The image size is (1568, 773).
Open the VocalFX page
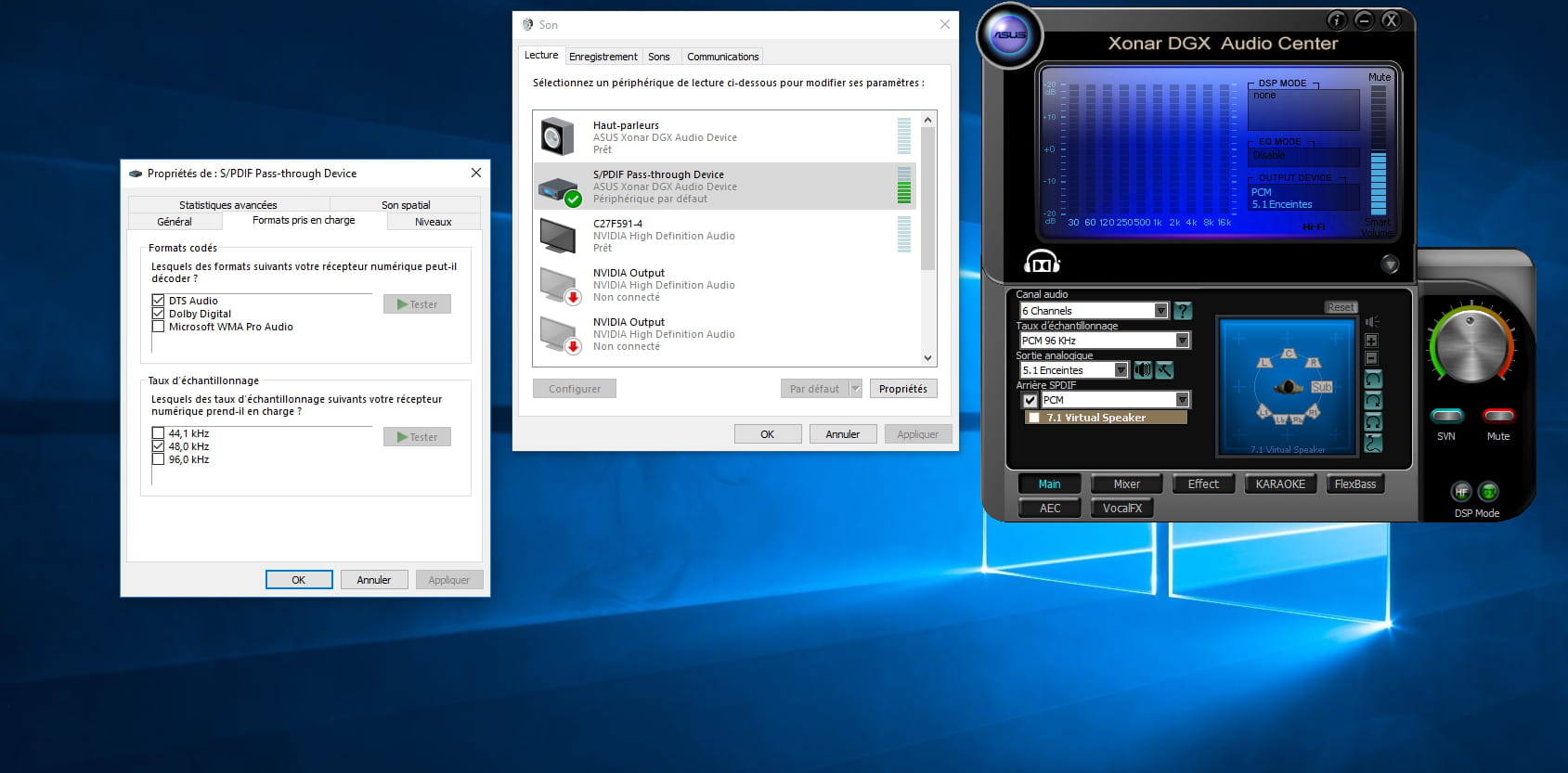pyautogui.click(x=1122, y=509)
